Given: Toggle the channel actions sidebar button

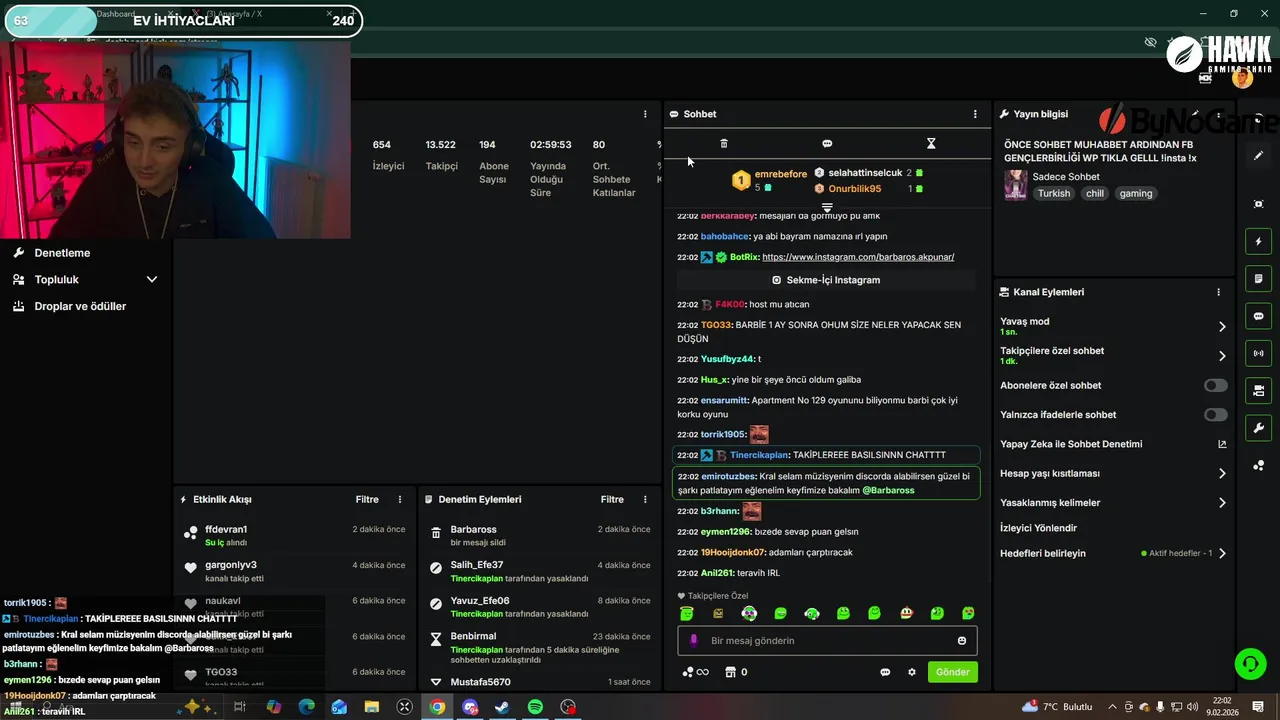Looking at the screenshot, I should 1258,390.
